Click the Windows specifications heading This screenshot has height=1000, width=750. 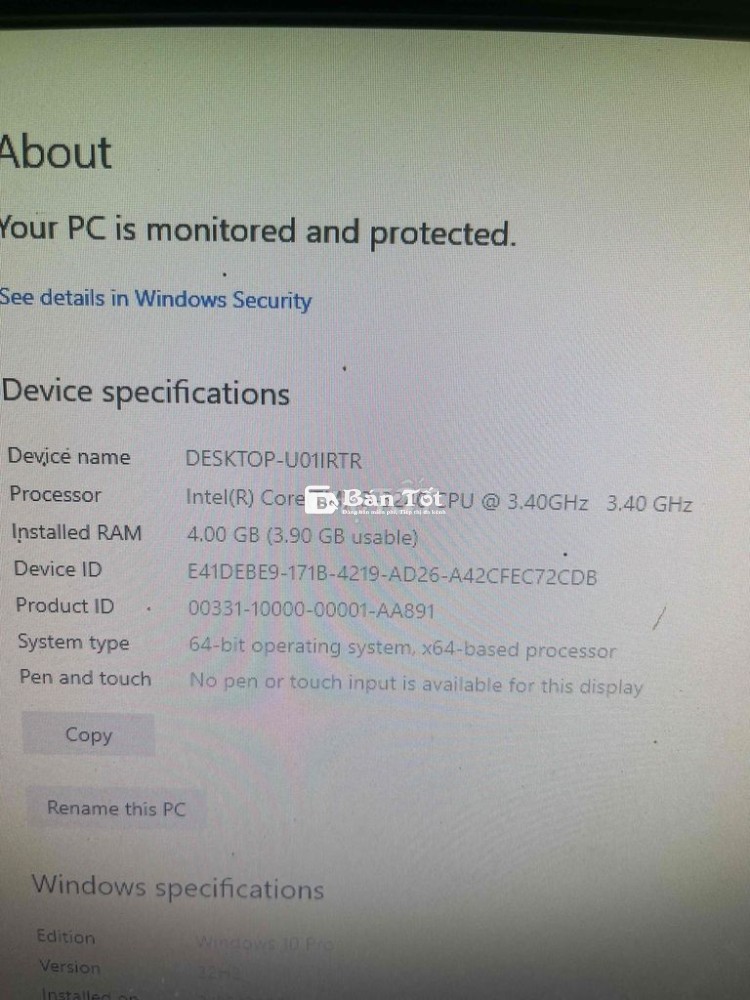click(178, 887)
